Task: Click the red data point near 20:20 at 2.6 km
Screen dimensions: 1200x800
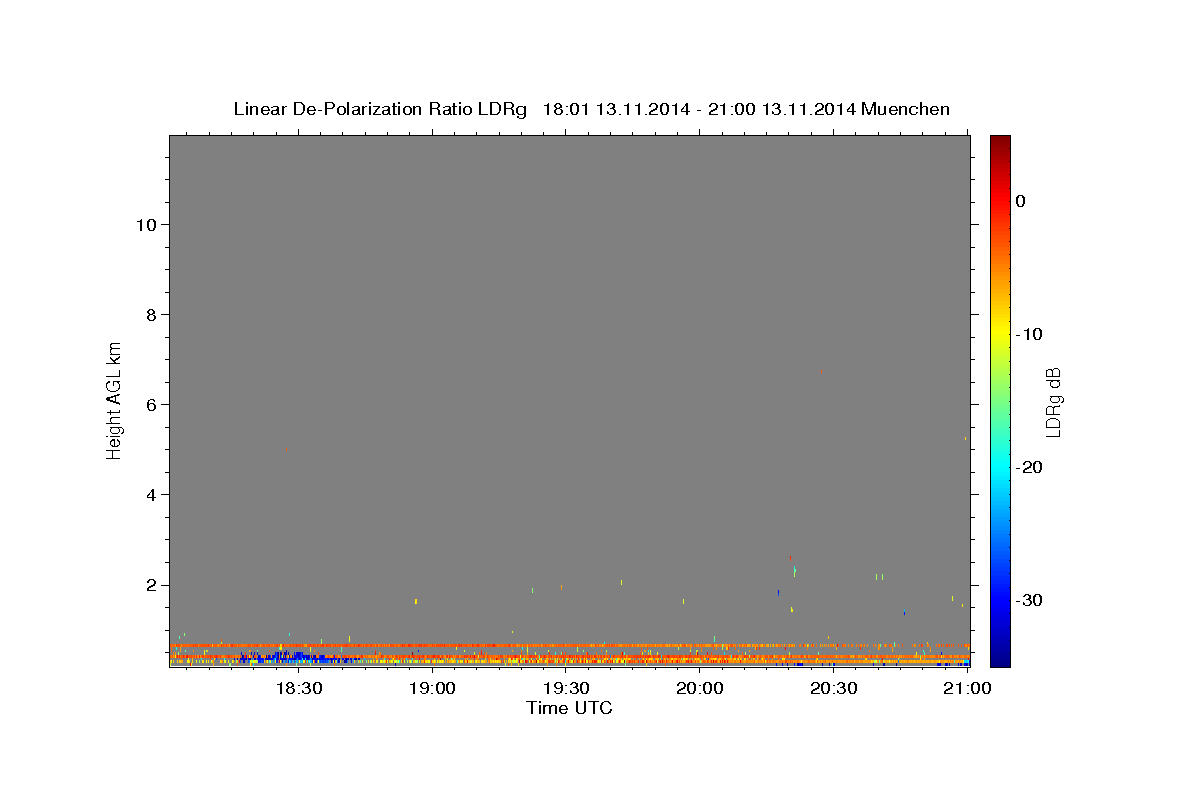Action: (790, 558)
